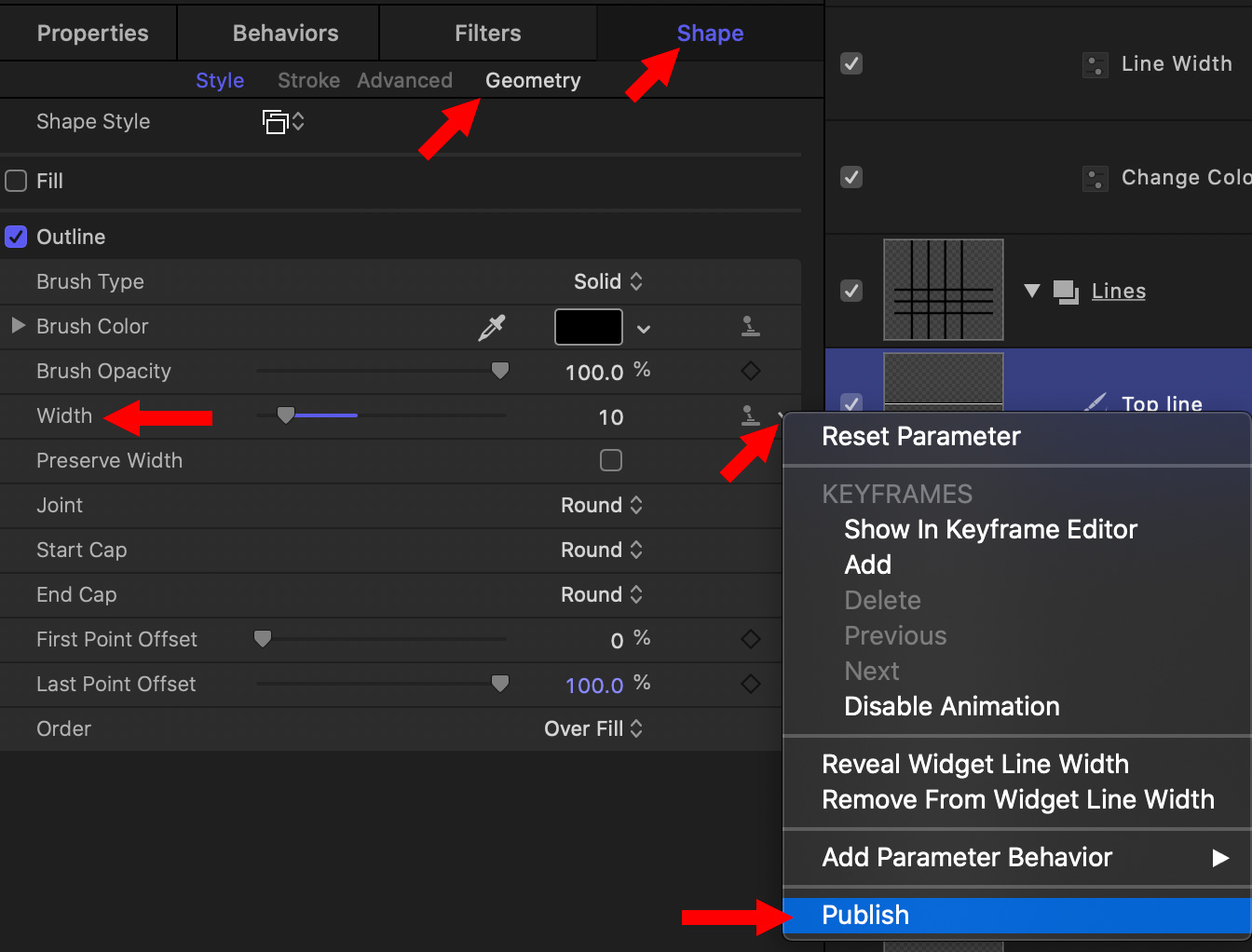Switch to the Properties tab

92,34
